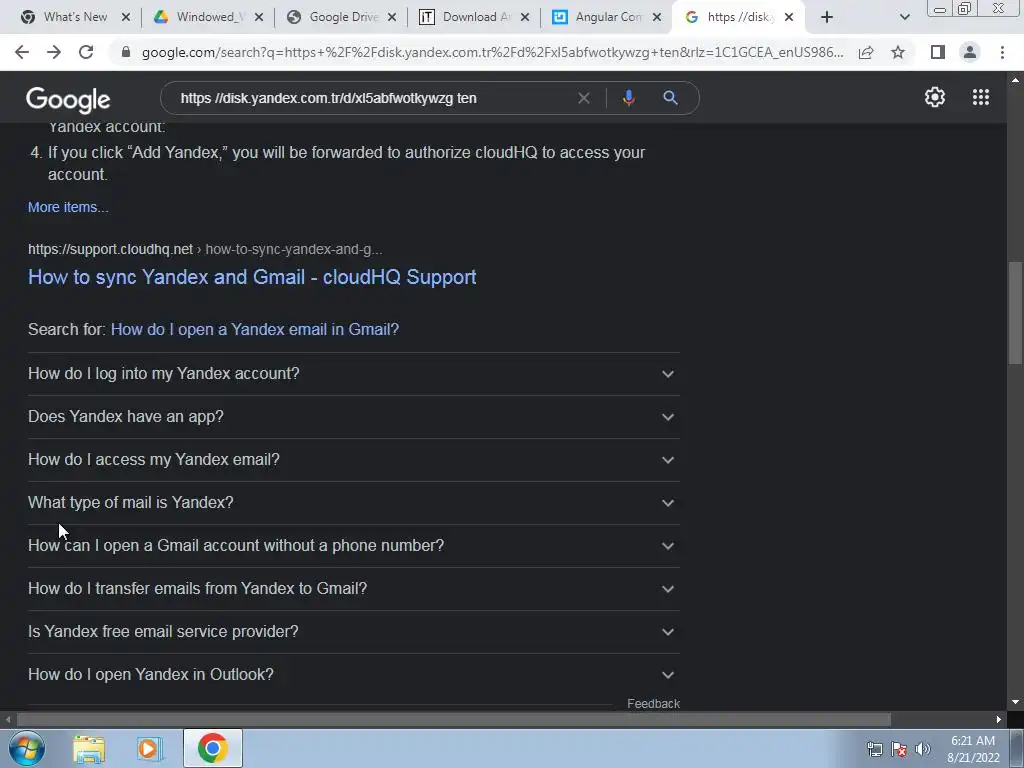Open the More items... link
The image size is (1024, 768).
pos(68,207)
